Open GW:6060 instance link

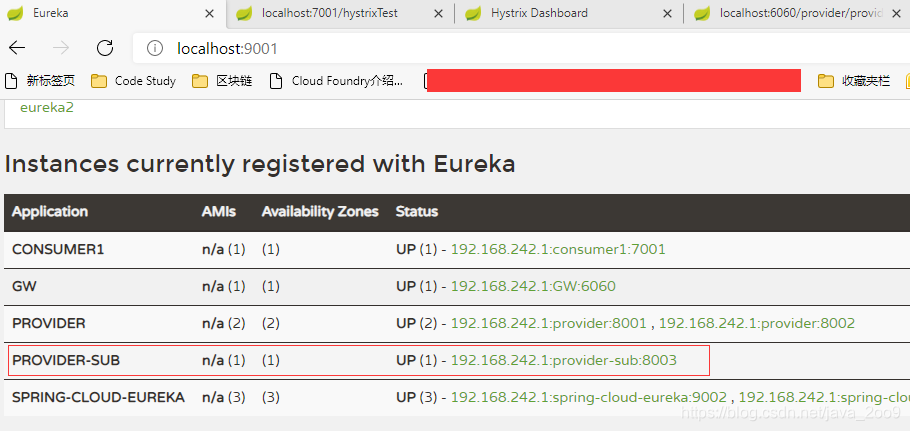pos(533,286)
